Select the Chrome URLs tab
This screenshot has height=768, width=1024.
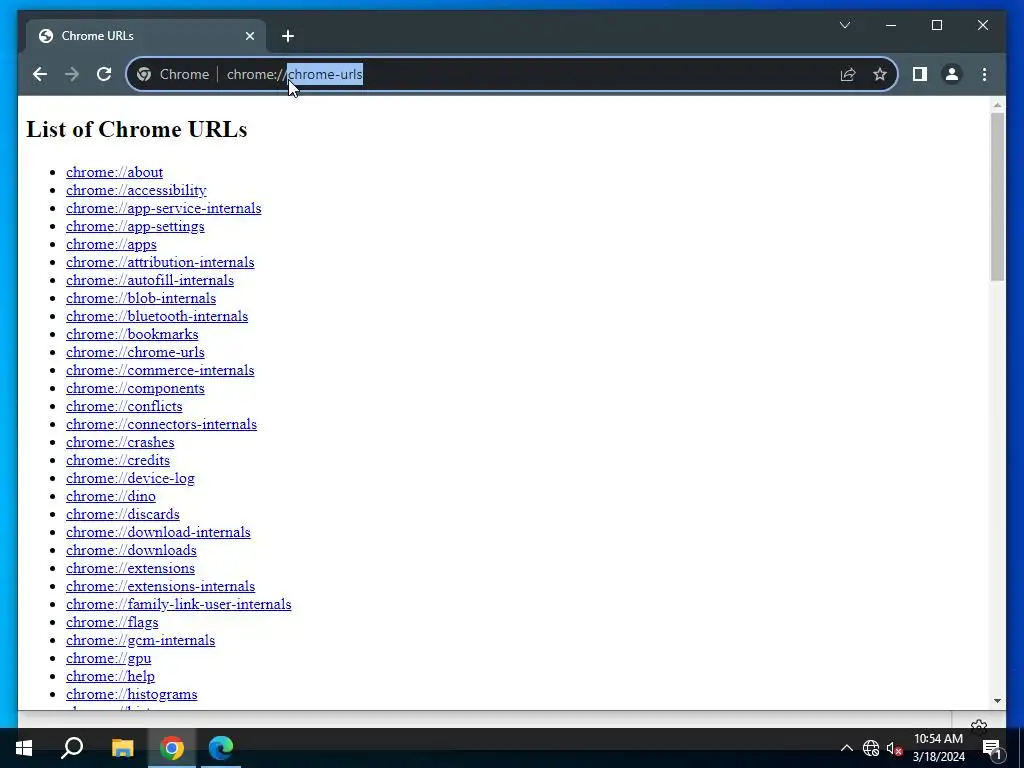tap(146, 36)
